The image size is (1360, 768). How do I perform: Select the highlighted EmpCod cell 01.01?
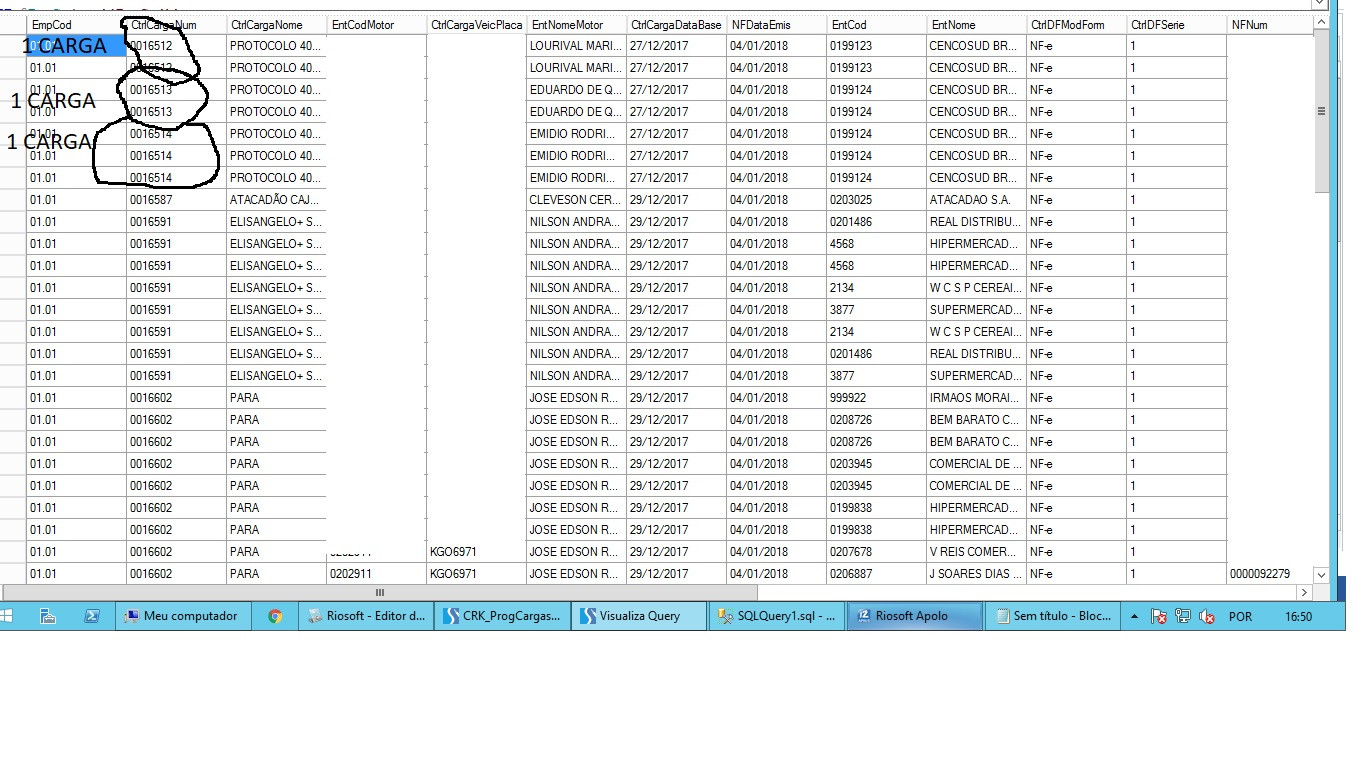click(x=76, y=46)
